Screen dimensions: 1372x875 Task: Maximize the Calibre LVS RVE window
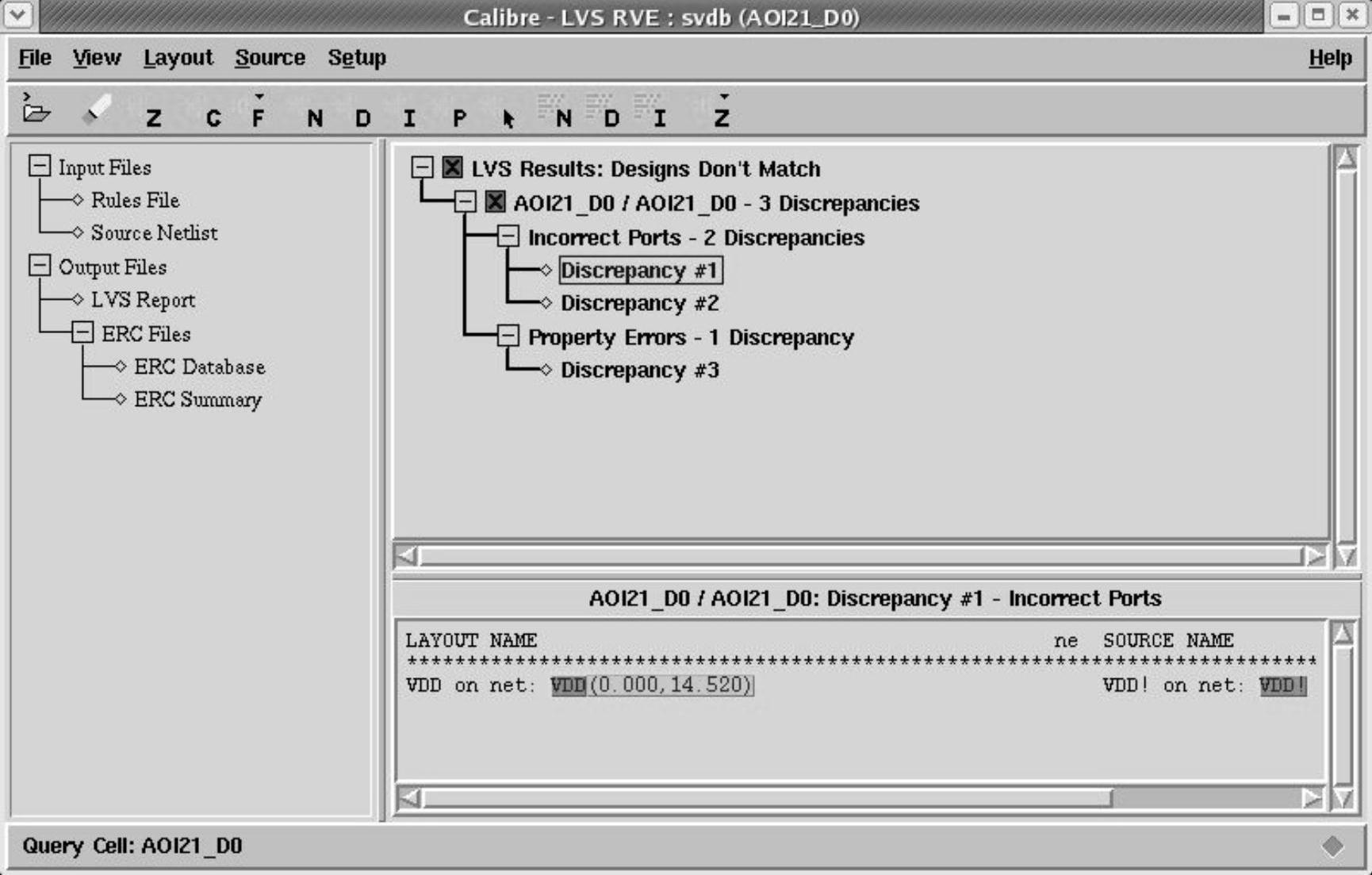[1318, 15]
